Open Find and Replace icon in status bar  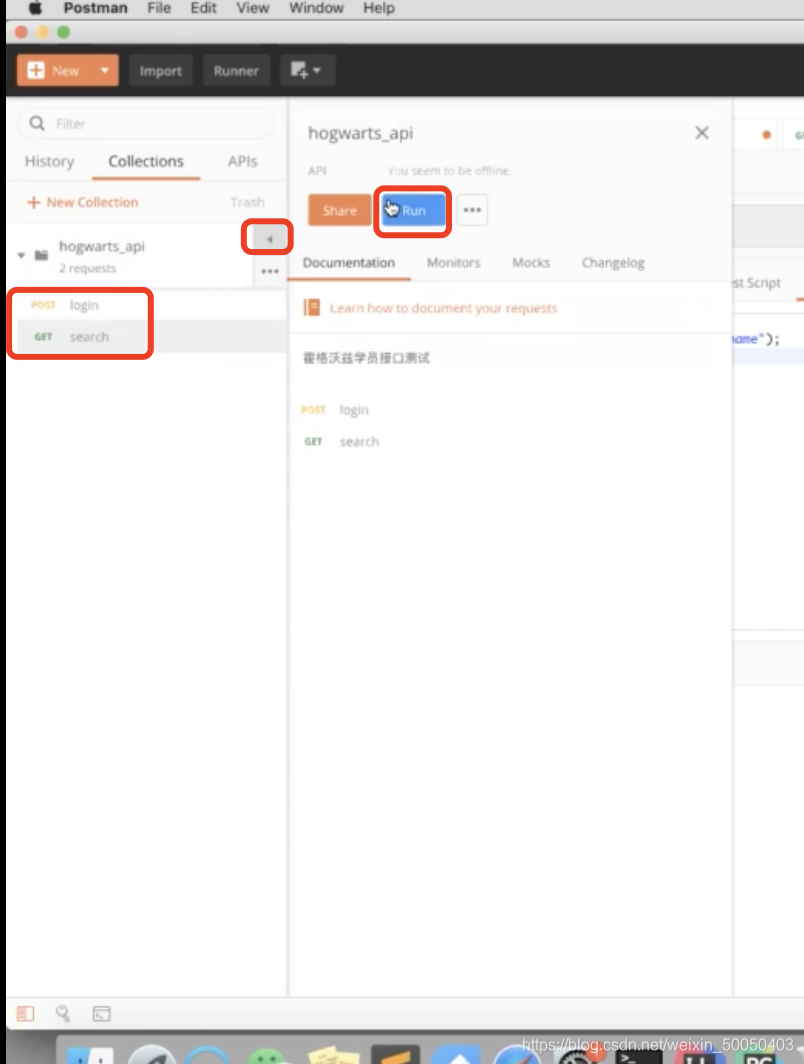[63, 1014]
